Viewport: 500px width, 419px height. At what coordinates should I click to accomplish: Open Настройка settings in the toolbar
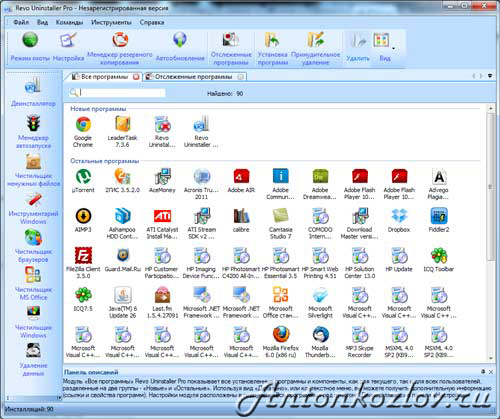(68, 47)
